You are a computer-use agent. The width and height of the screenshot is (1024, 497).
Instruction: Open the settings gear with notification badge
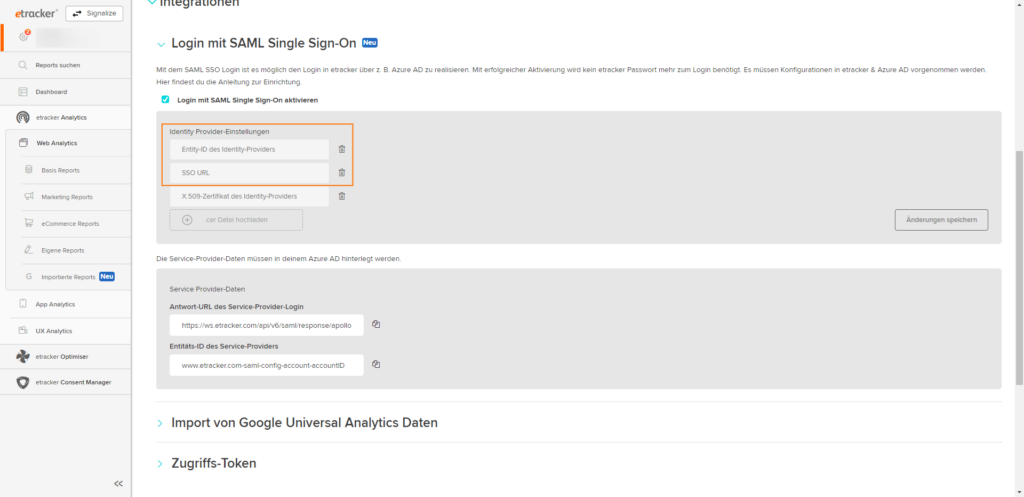coord(24,36)
